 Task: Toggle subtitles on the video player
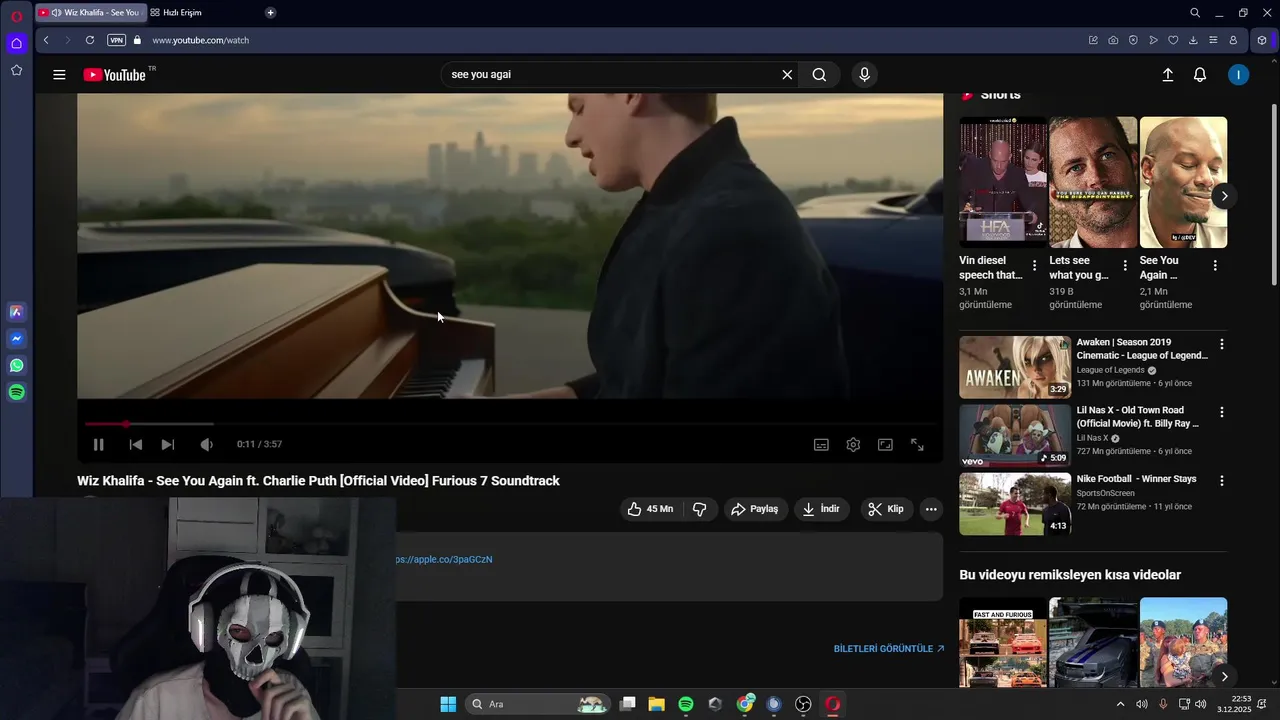[821, 445]
